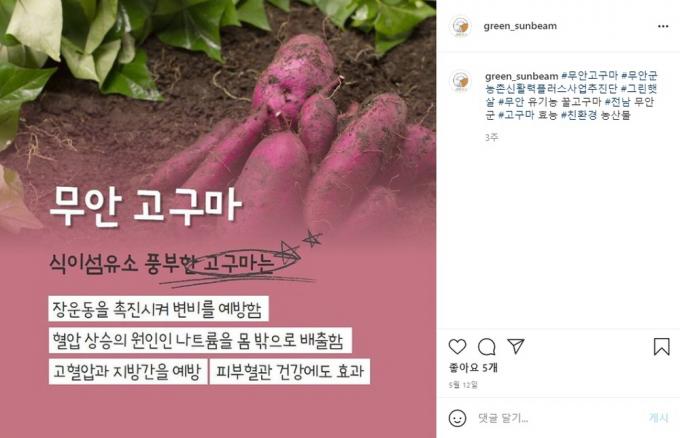Open the three-dot more options menu
Image resolution: width=680 pixels, height=438 pixels.
coord(663,26)
